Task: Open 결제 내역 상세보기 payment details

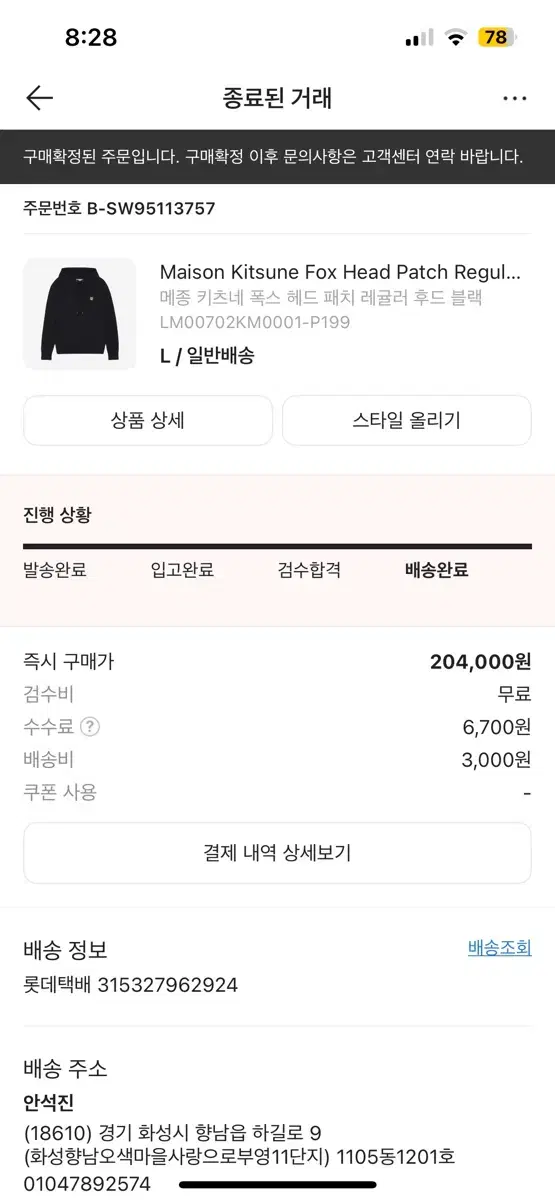Action: (x=277, y=853)
